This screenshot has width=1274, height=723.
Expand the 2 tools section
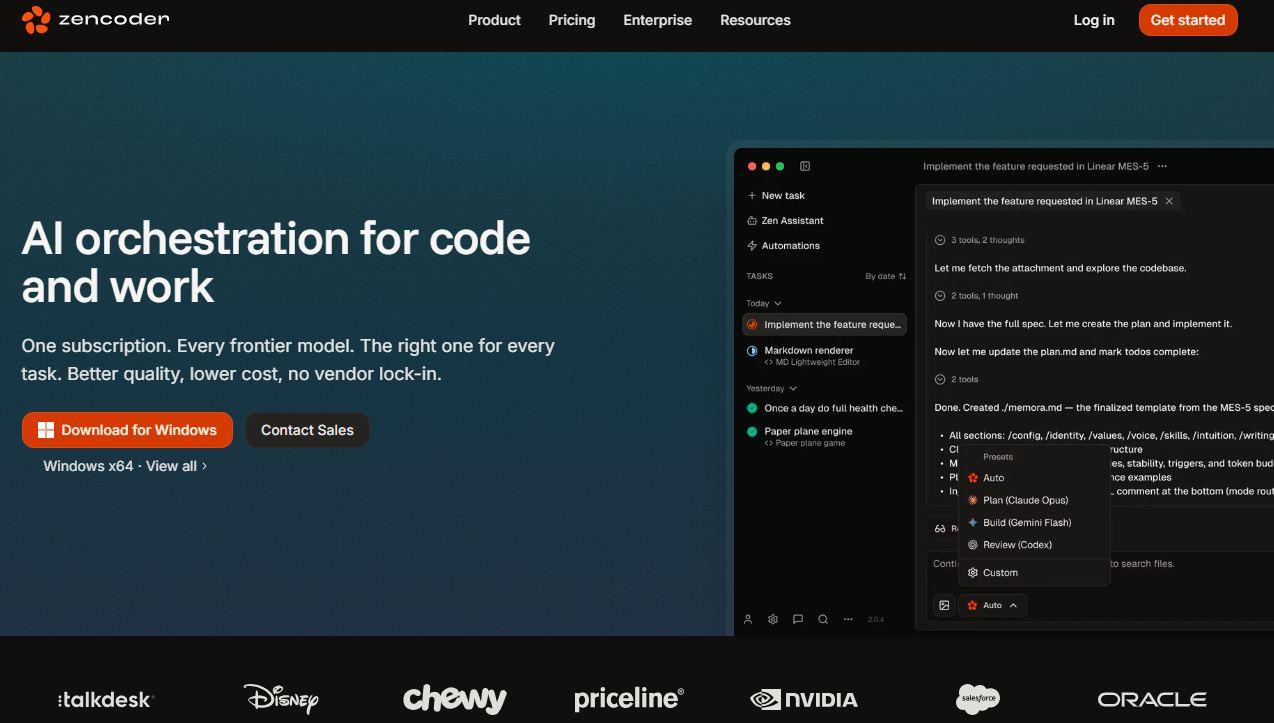957,380
